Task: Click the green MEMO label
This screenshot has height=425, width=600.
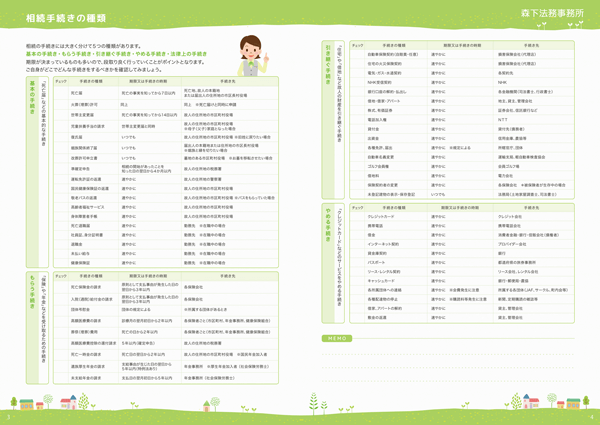Action: pyautogui.click(x=337, y=339)
